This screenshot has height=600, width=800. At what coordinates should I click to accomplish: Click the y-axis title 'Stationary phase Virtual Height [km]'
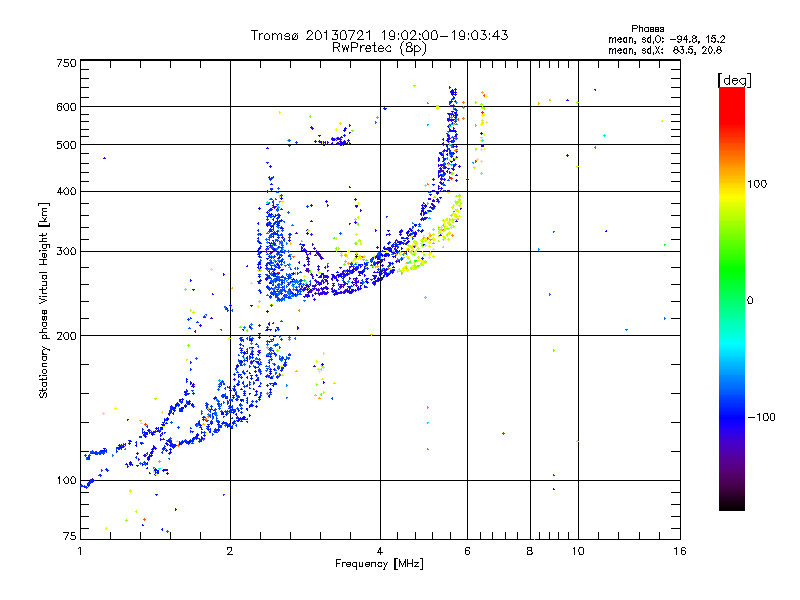pyautogui.click(x=44, y=301)
